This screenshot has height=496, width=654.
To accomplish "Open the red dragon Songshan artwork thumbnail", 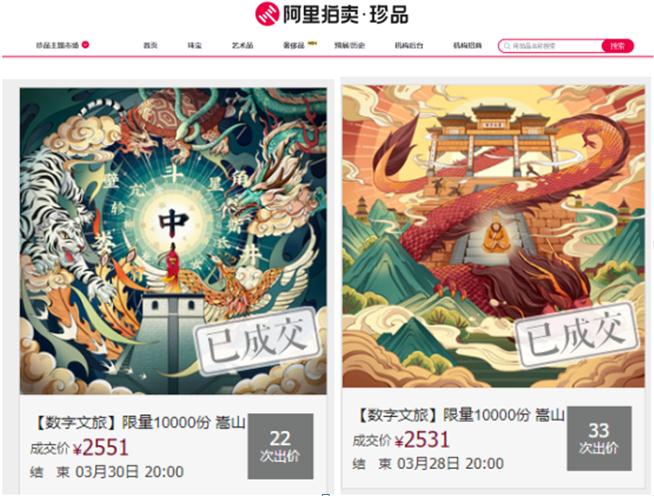I will pos(493,237).
